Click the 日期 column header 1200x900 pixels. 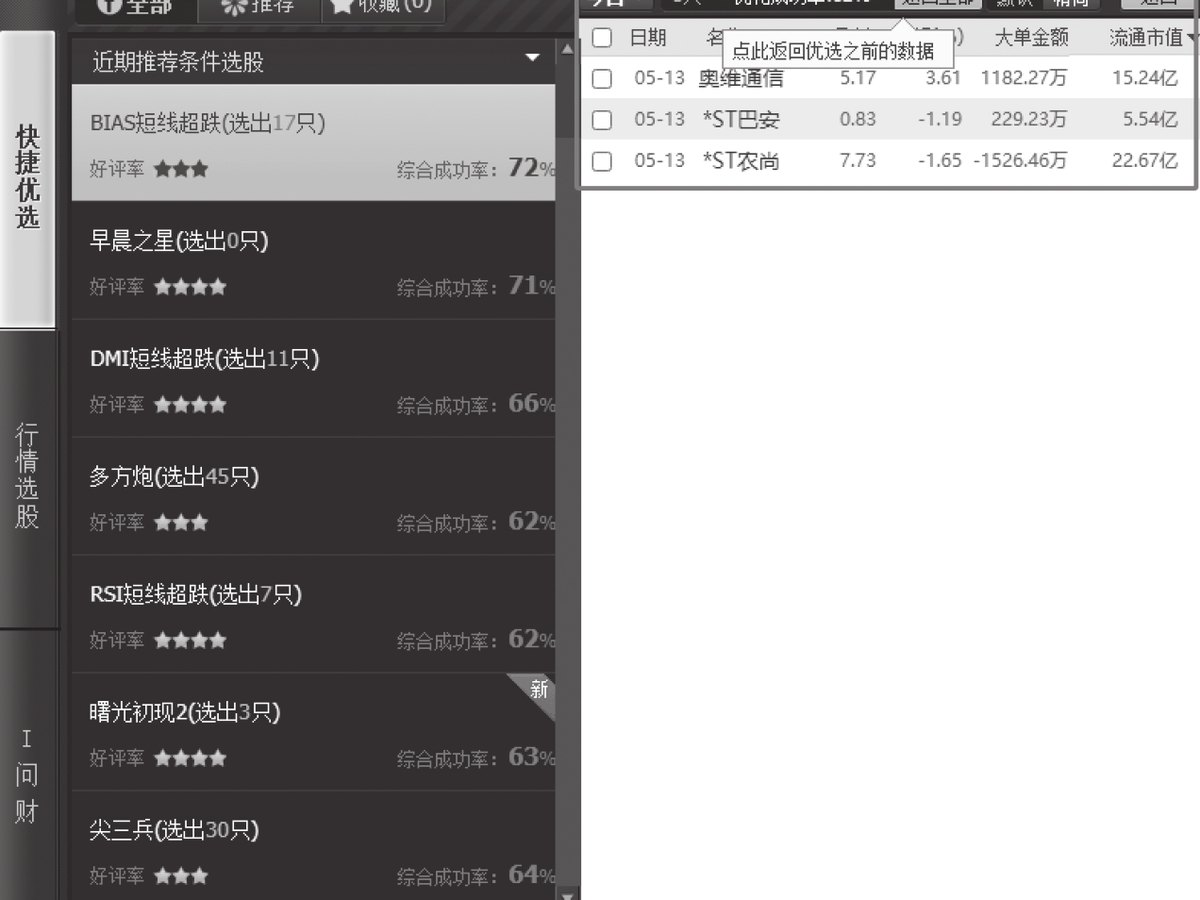[647, 38]
